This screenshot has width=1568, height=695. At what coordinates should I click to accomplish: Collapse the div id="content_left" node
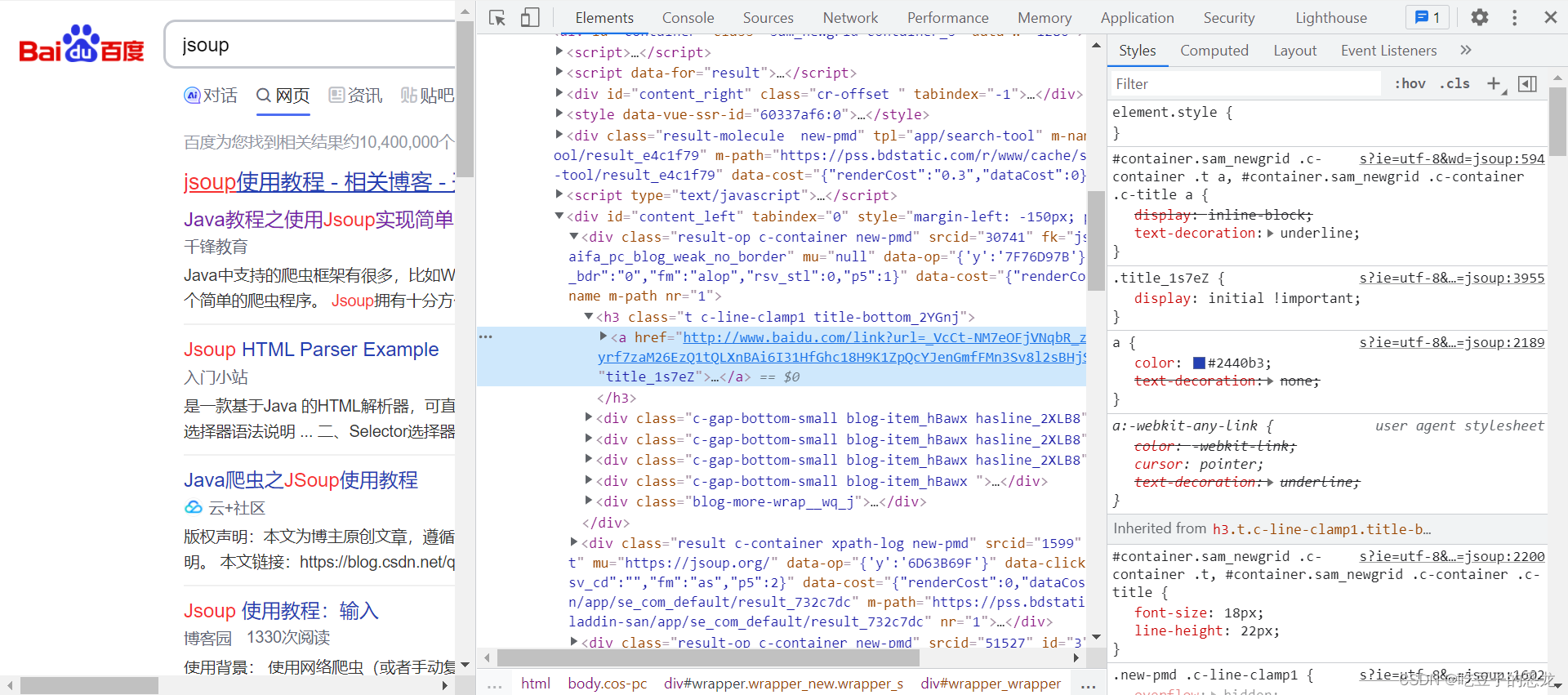(559, 216)
